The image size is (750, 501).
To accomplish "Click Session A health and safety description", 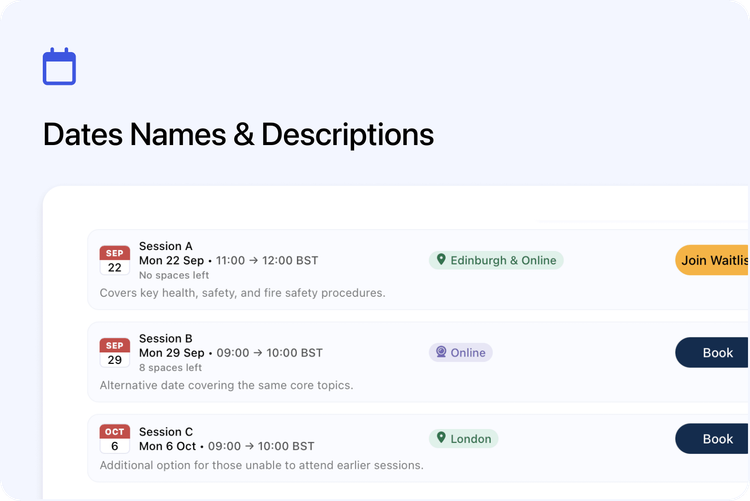I will point(242,293).
